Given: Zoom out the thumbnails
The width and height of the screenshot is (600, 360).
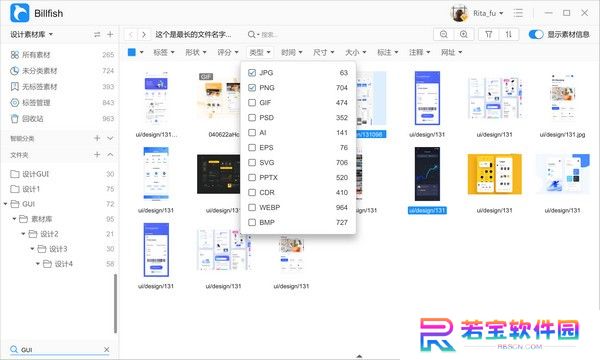Looking at the screenshot, I should (443, 34).
